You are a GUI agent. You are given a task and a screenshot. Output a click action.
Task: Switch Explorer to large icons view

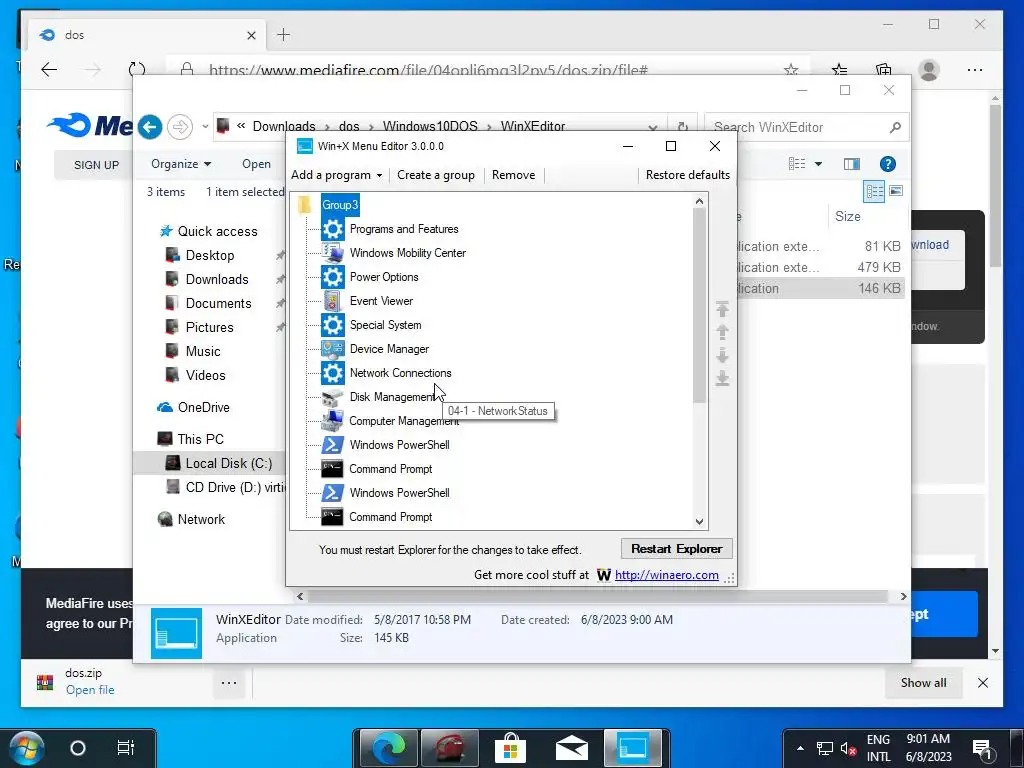coord(896,191)
